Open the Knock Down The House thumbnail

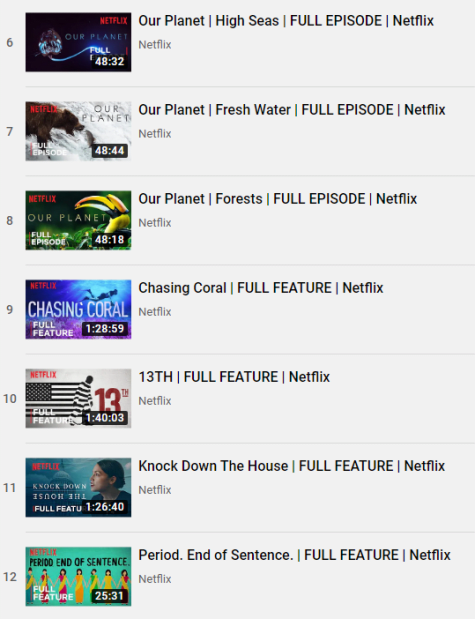[x=78, y=488]
